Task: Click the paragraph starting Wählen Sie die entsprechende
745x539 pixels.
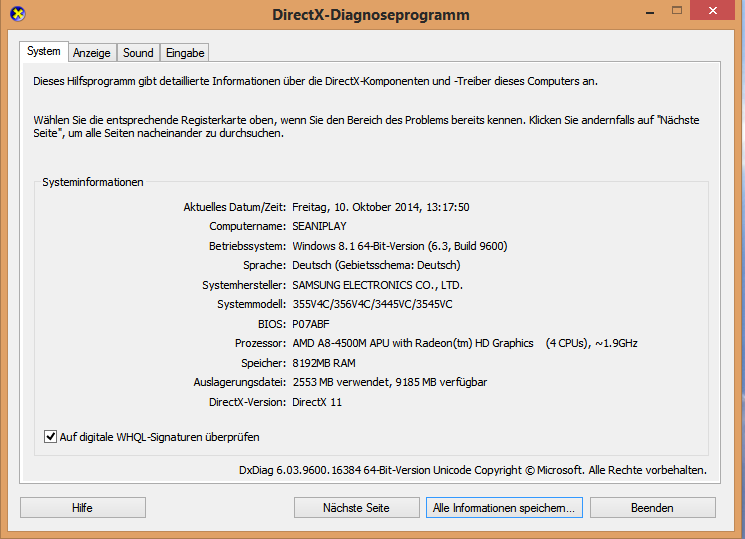Action: click(366, 126)
